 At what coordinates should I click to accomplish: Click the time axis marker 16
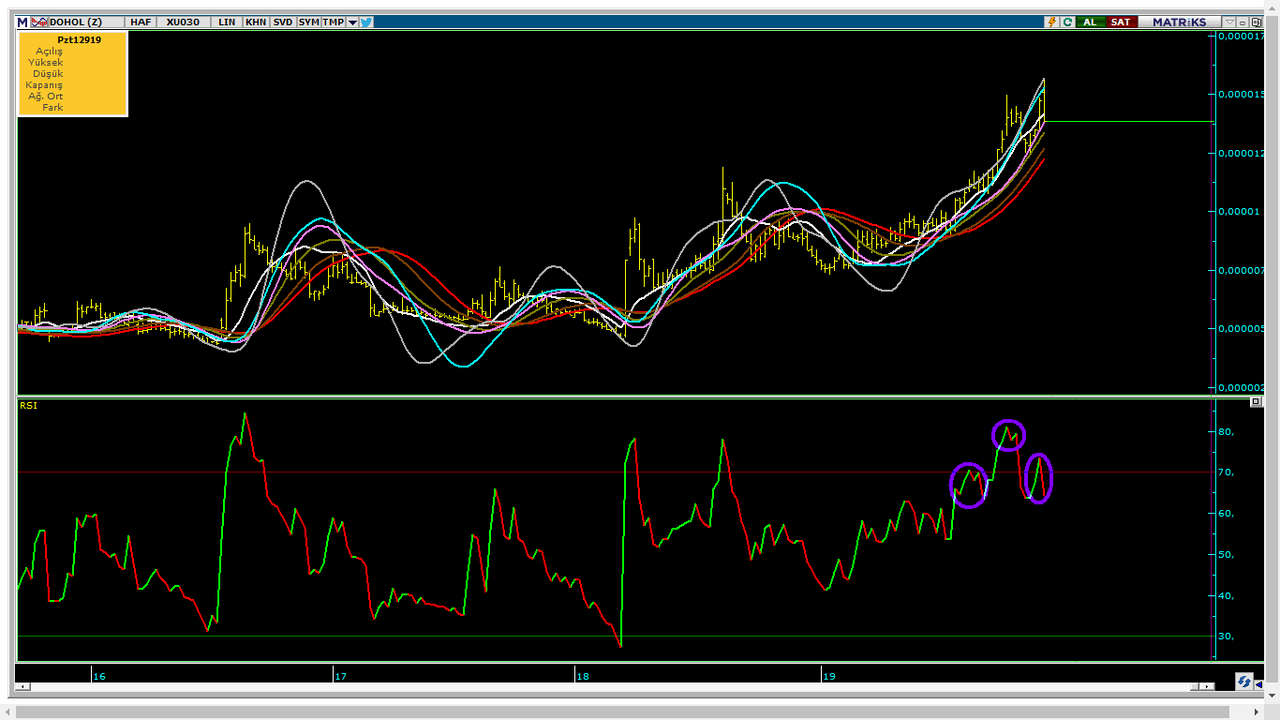(99, 677)
